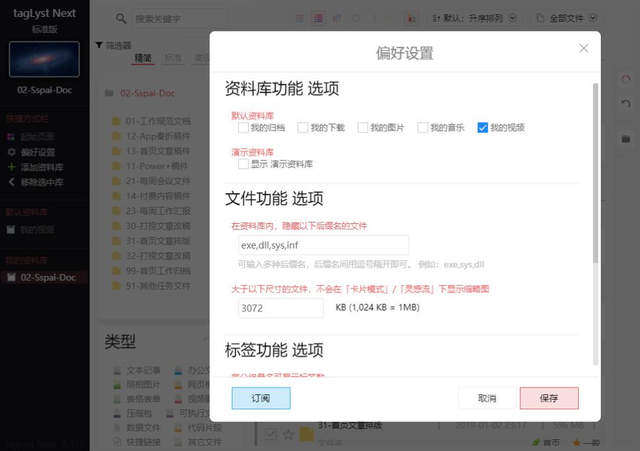Click the PDF-style colored toolbar icon

coord(412,18)
